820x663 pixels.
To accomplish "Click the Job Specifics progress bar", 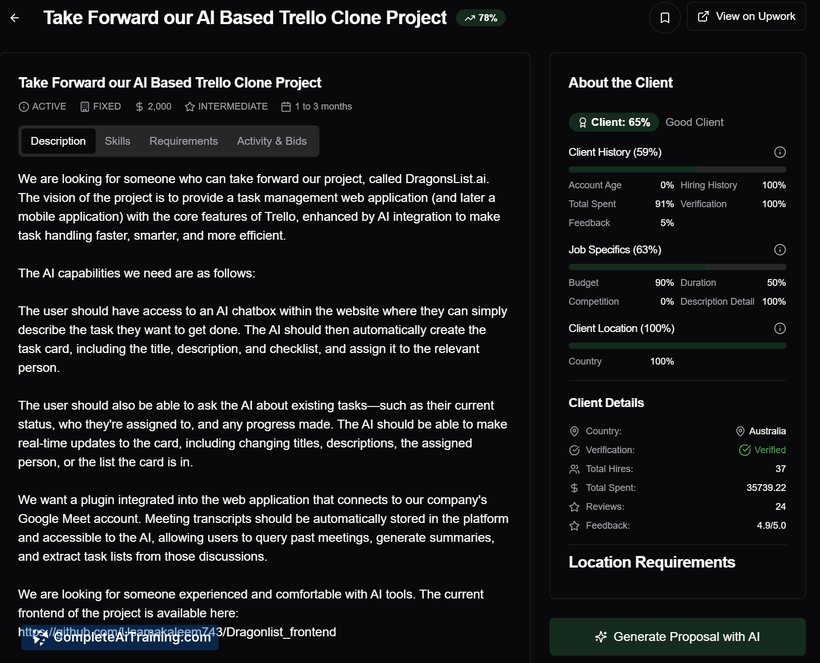I will [677, 267].
